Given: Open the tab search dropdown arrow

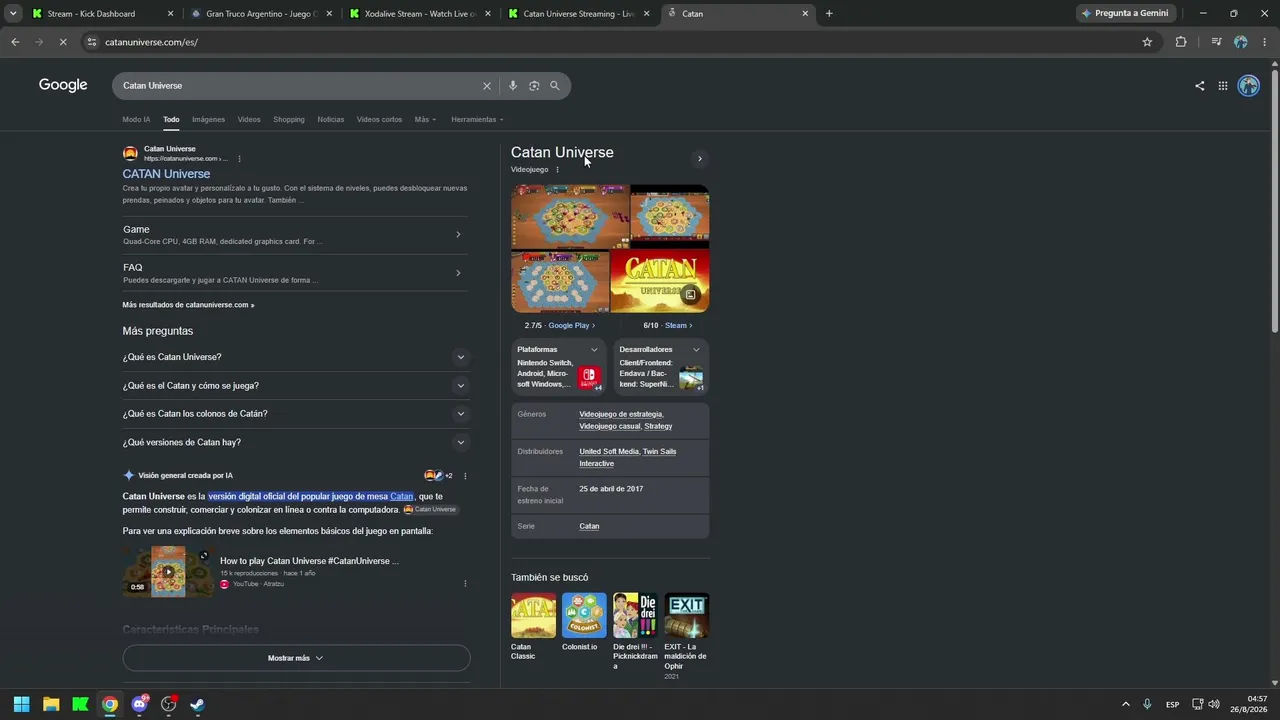Looking at the screenshot, I should [13, 14].
